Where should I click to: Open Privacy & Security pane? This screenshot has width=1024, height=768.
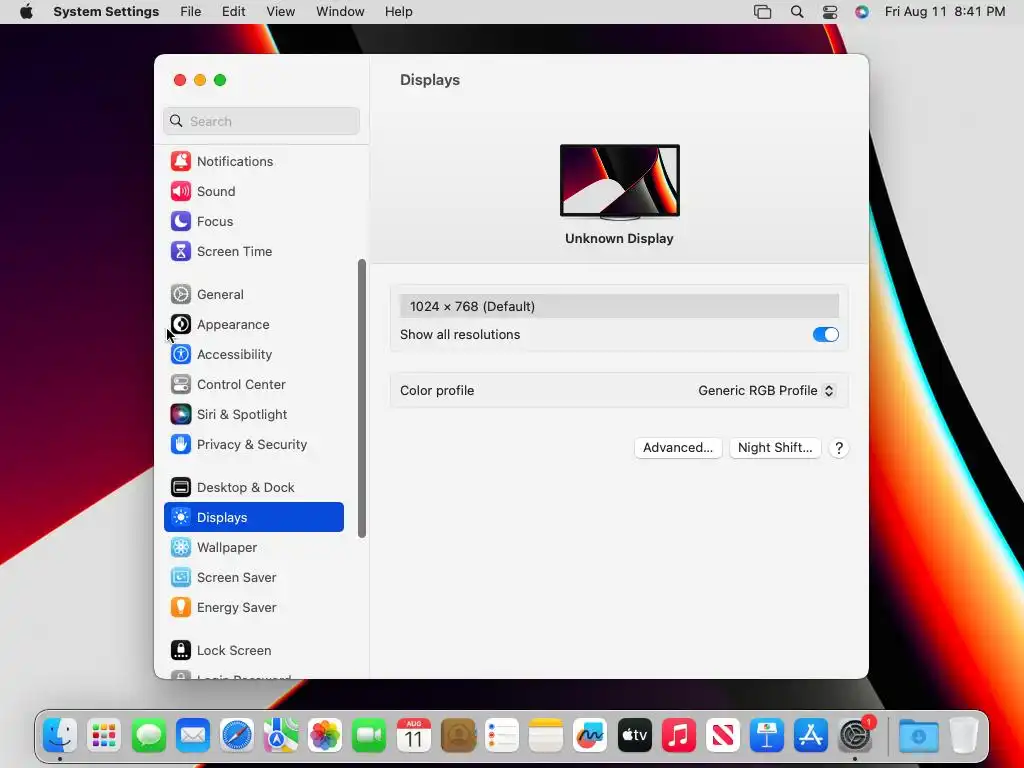253,445
